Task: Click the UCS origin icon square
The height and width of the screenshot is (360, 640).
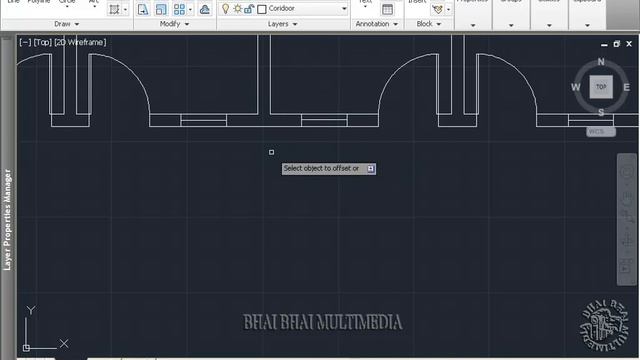Action: pyautogui.click(x=26, y=348)
